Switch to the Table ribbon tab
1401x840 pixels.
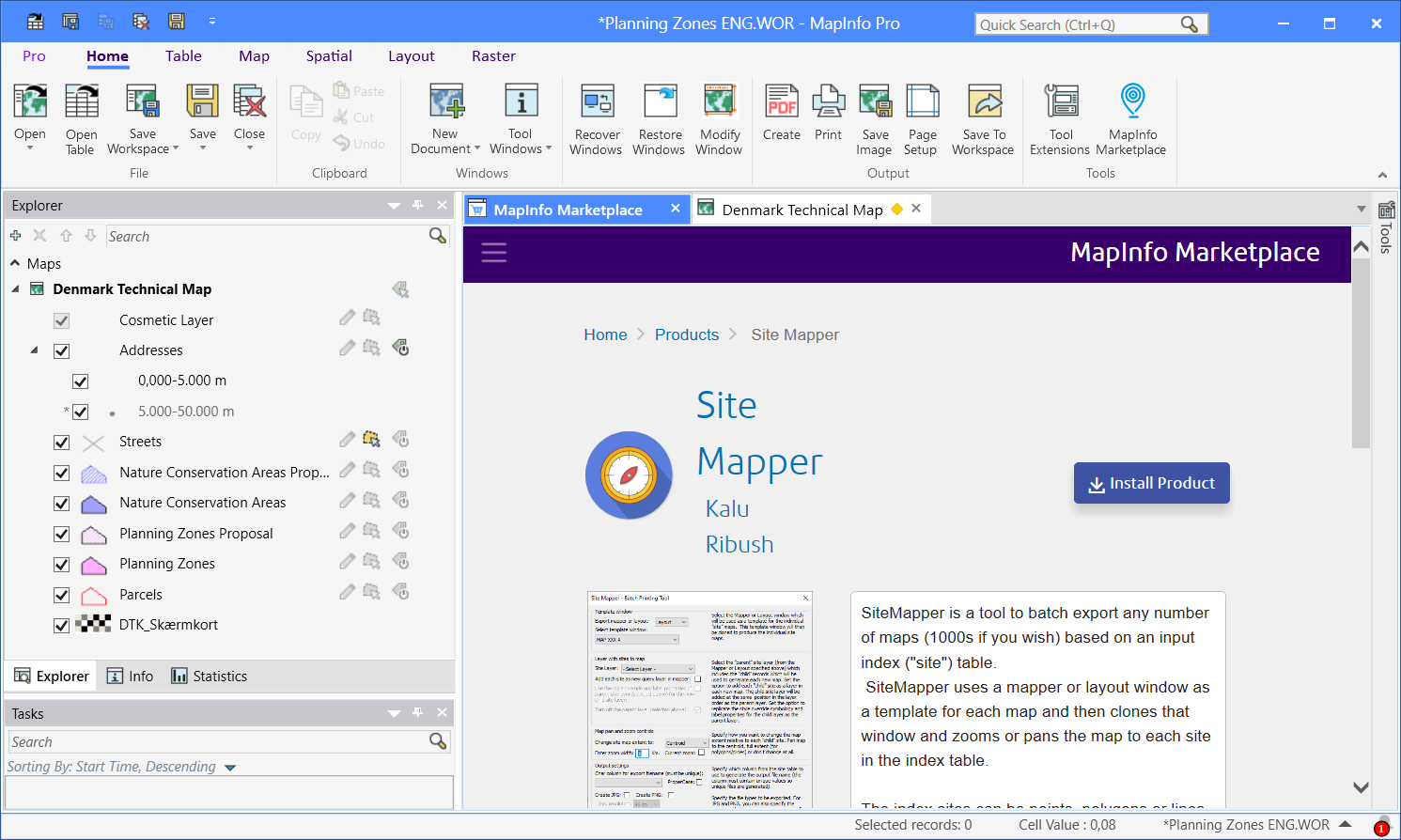click(183, 56)
